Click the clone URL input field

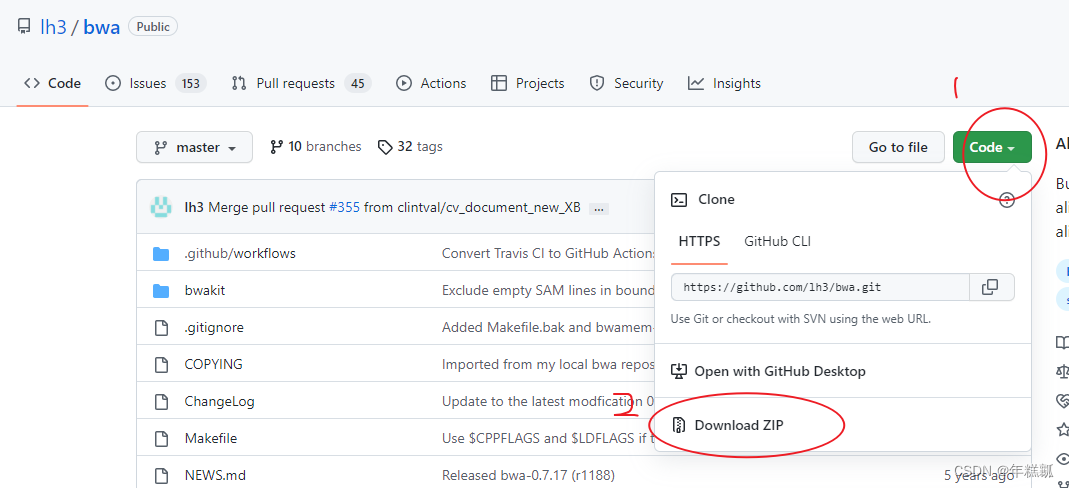pos(820,287)
